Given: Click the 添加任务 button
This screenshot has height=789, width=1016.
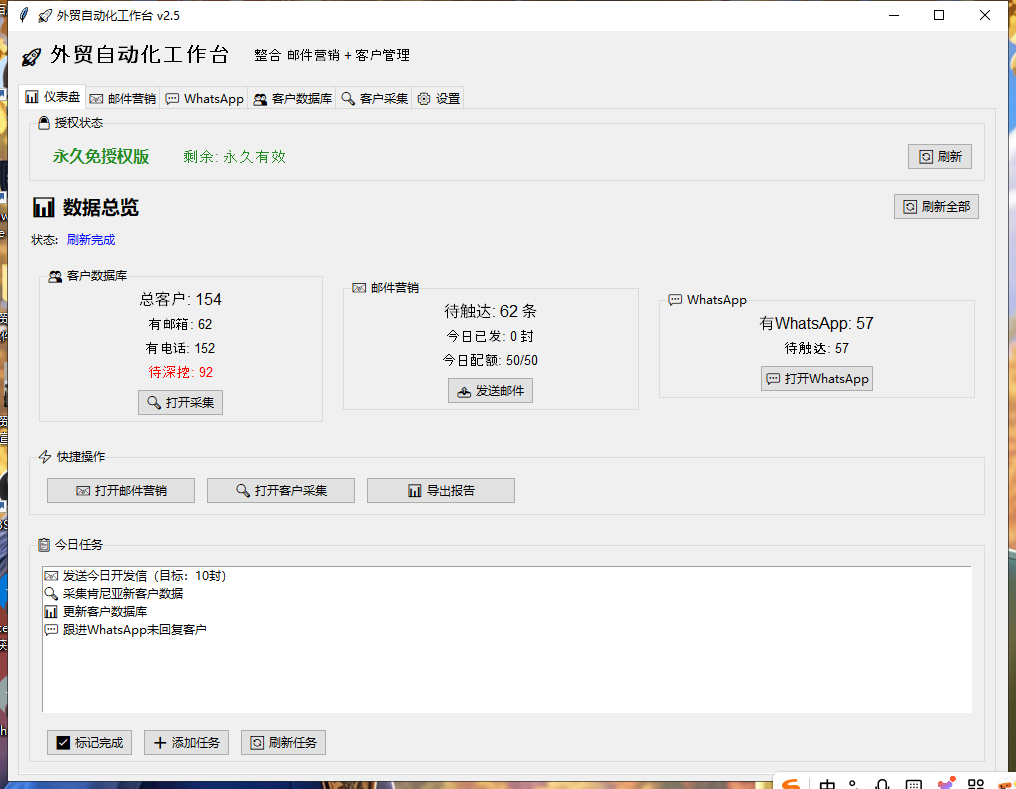Looking at the screenshot, I should 186,742.
